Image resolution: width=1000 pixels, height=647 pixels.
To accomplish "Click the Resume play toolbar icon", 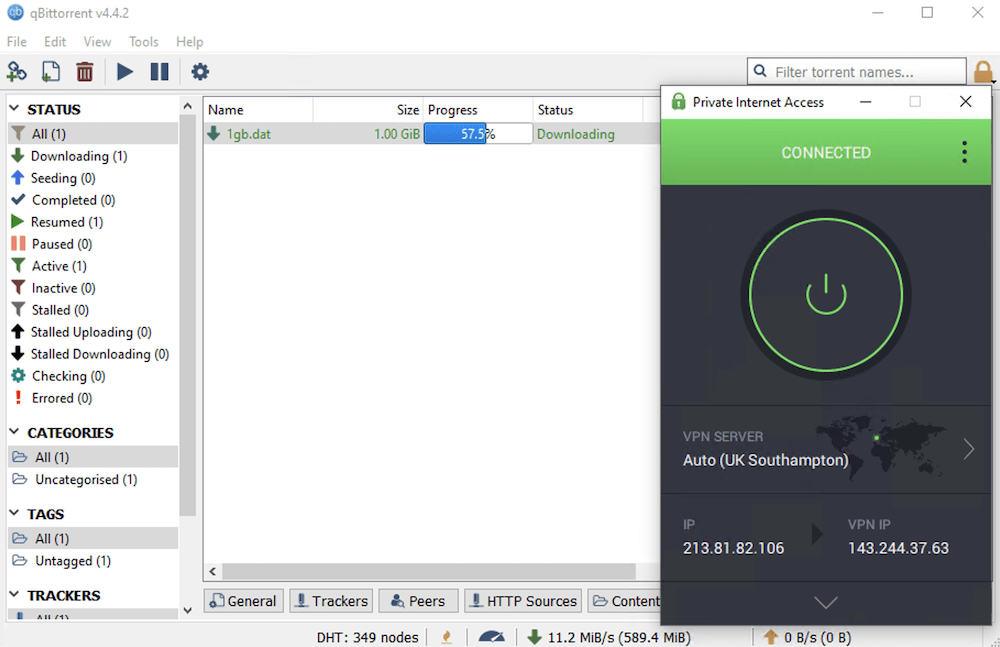I will [125, 71].
